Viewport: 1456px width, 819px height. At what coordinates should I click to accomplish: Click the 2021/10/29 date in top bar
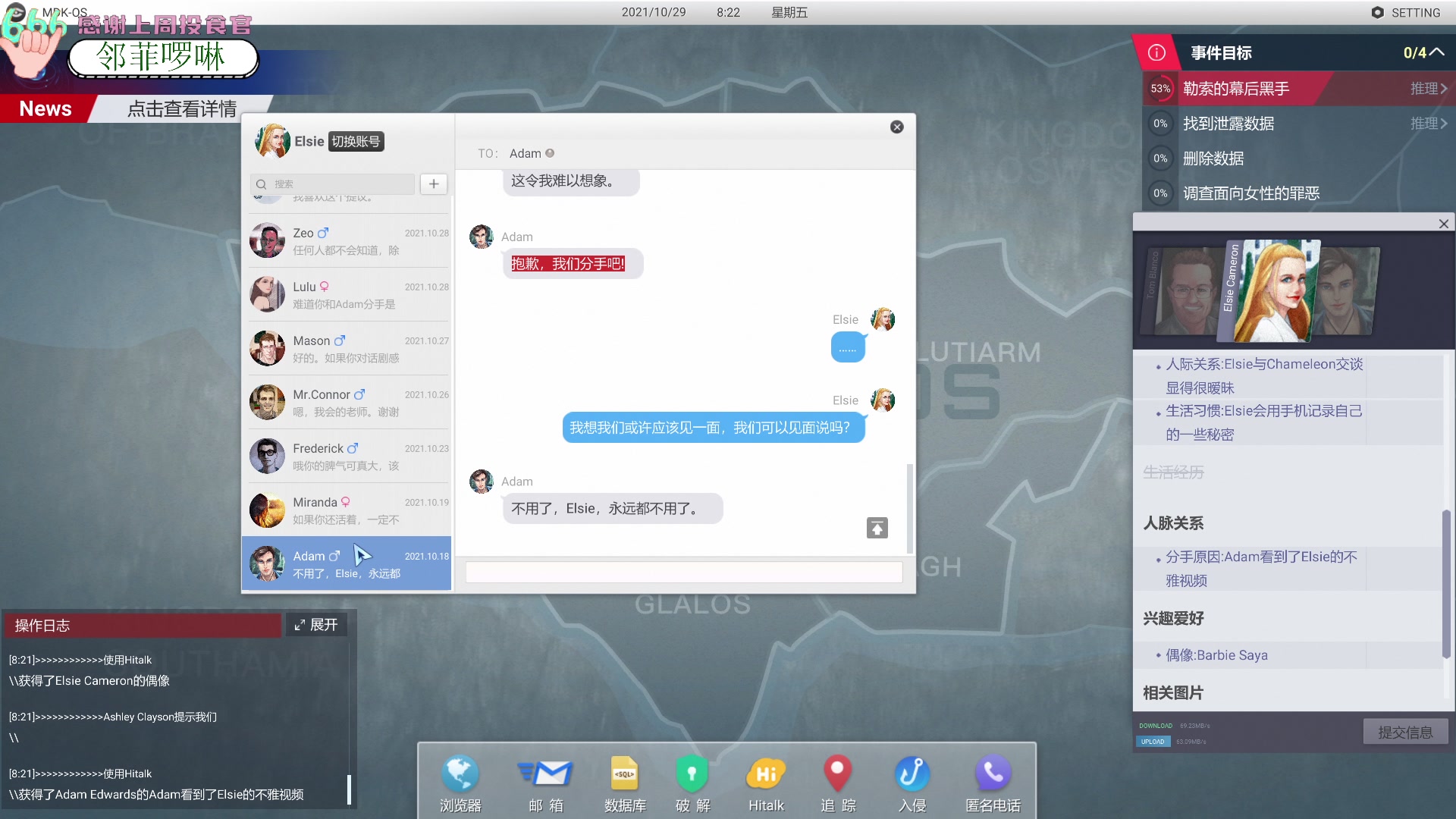point(654,12)
